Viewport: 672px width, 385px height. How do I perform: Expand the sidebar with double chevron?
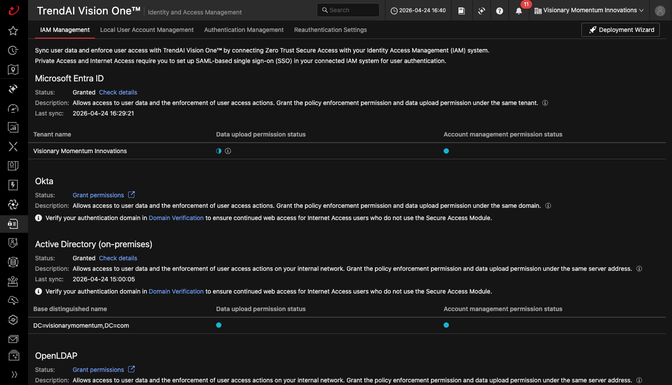(14, 374)
